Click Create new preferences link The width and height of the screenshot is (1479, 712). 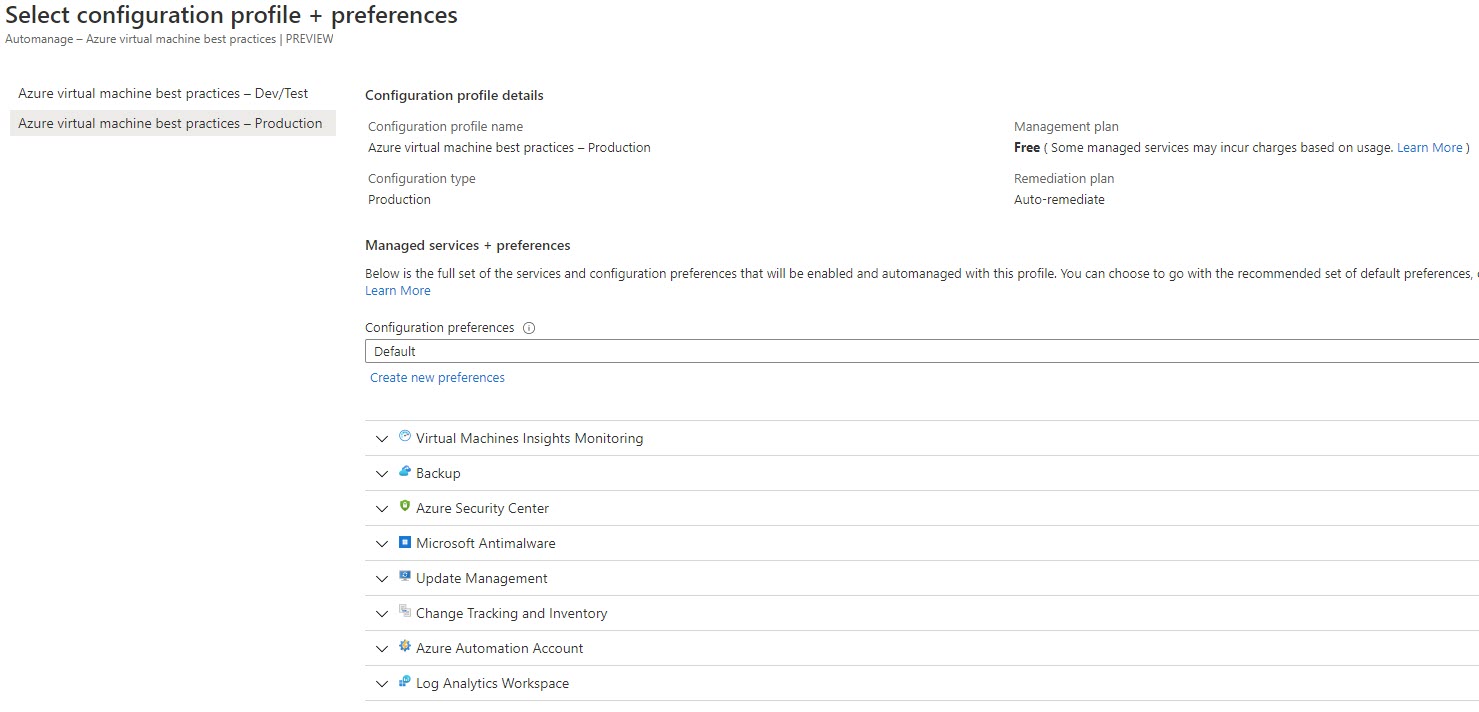click(x=437, y=378)
